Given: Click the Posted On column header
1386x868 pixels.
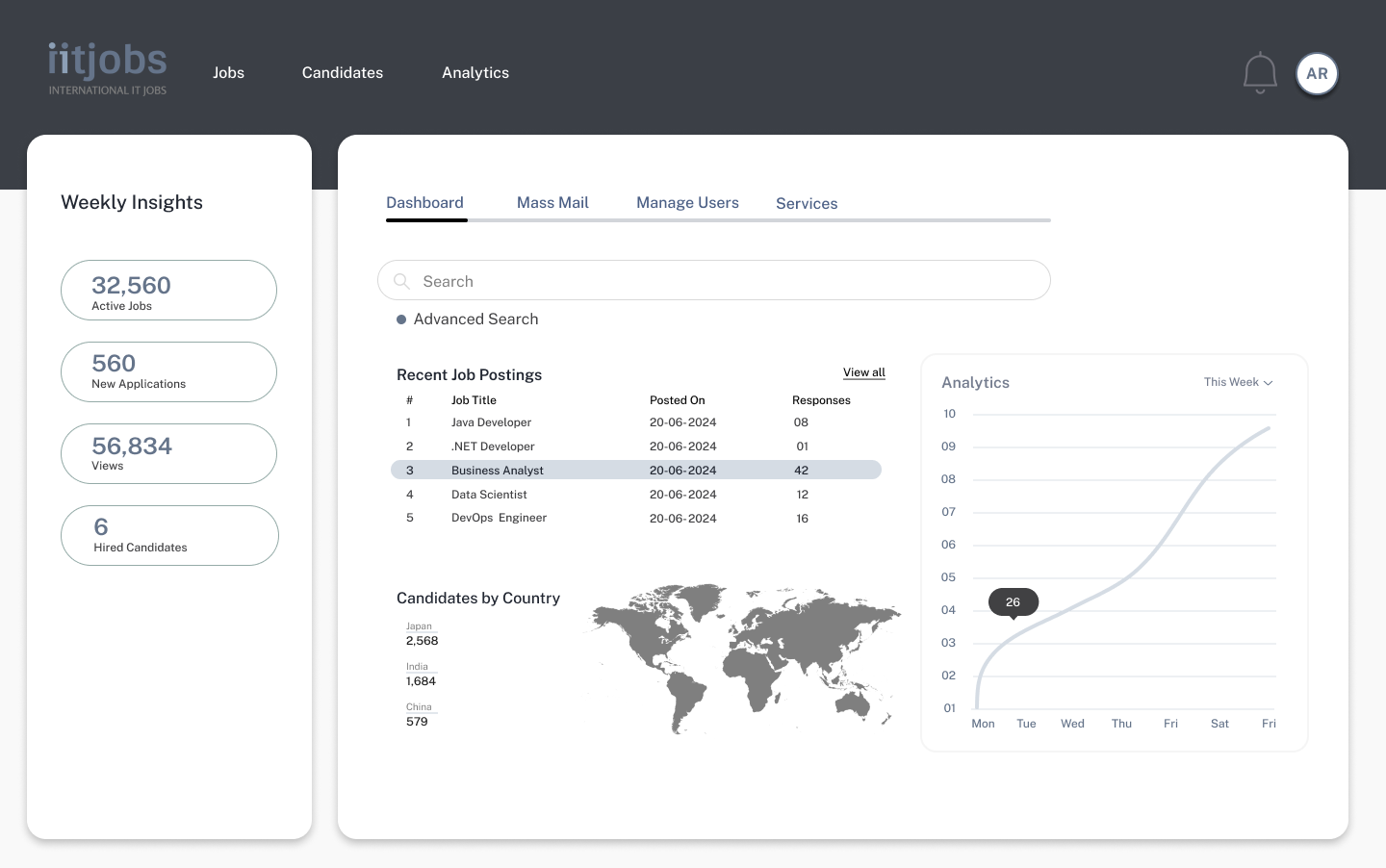Looking at the screenshot, I should pyautogui.click(x=677, y=400).
